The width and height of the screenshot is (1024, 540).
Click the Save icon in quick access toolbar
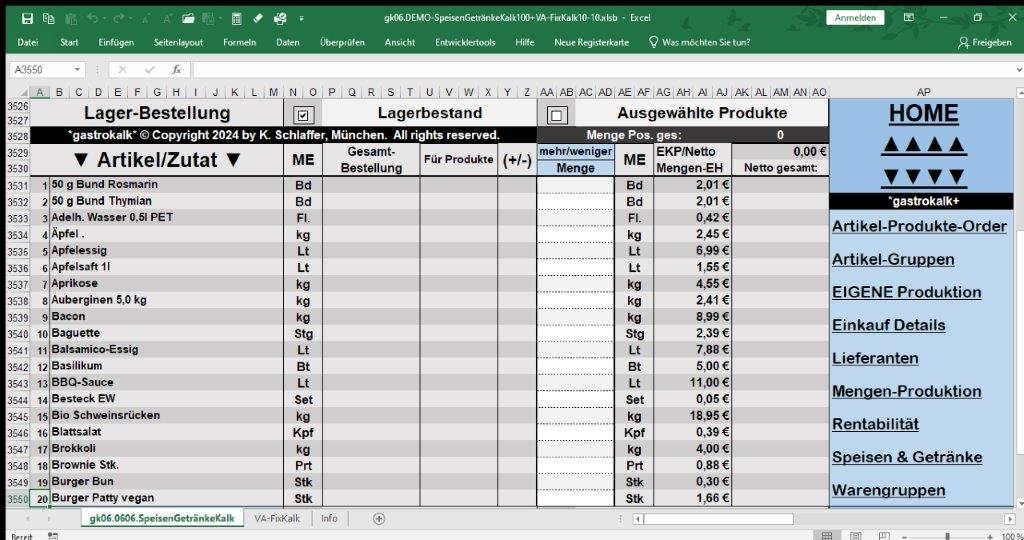(27, 18)
